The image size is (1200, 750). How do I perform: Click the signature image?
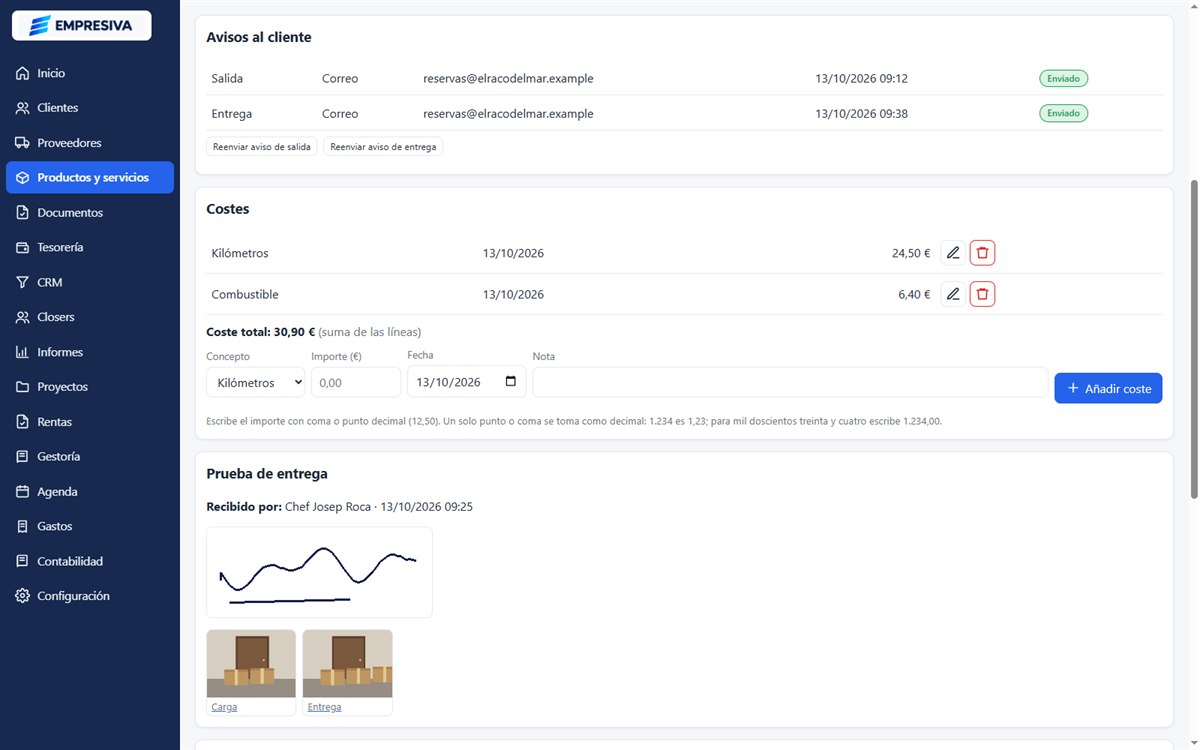[x=319, y=572]
